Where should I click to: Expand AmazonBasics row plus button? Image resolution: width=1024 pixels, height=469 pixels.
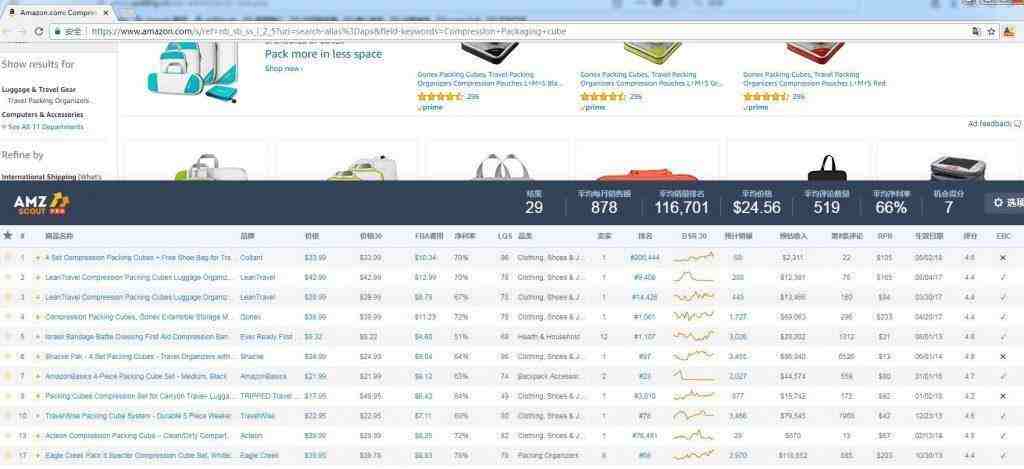point(38,376)
